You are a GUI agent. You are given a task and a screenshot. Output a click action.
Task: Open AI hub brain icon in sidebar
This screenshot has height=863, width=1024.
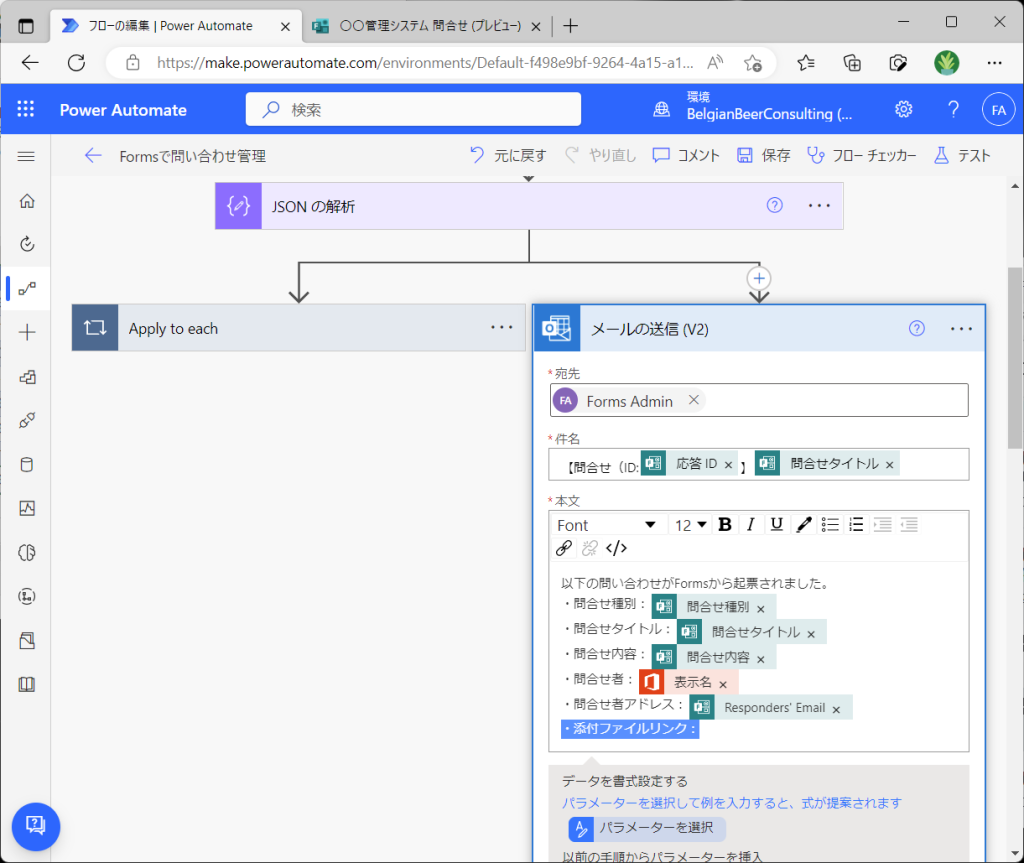pos(27,553)
